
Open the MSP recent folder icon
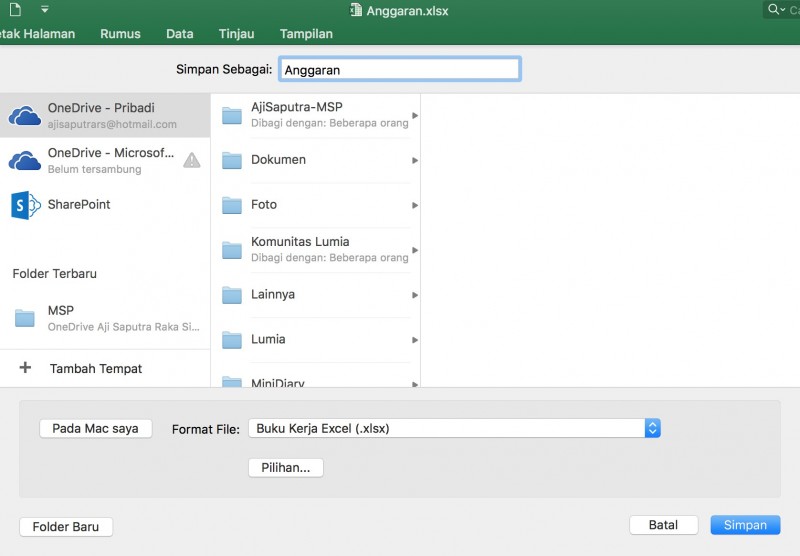point(24,318)
